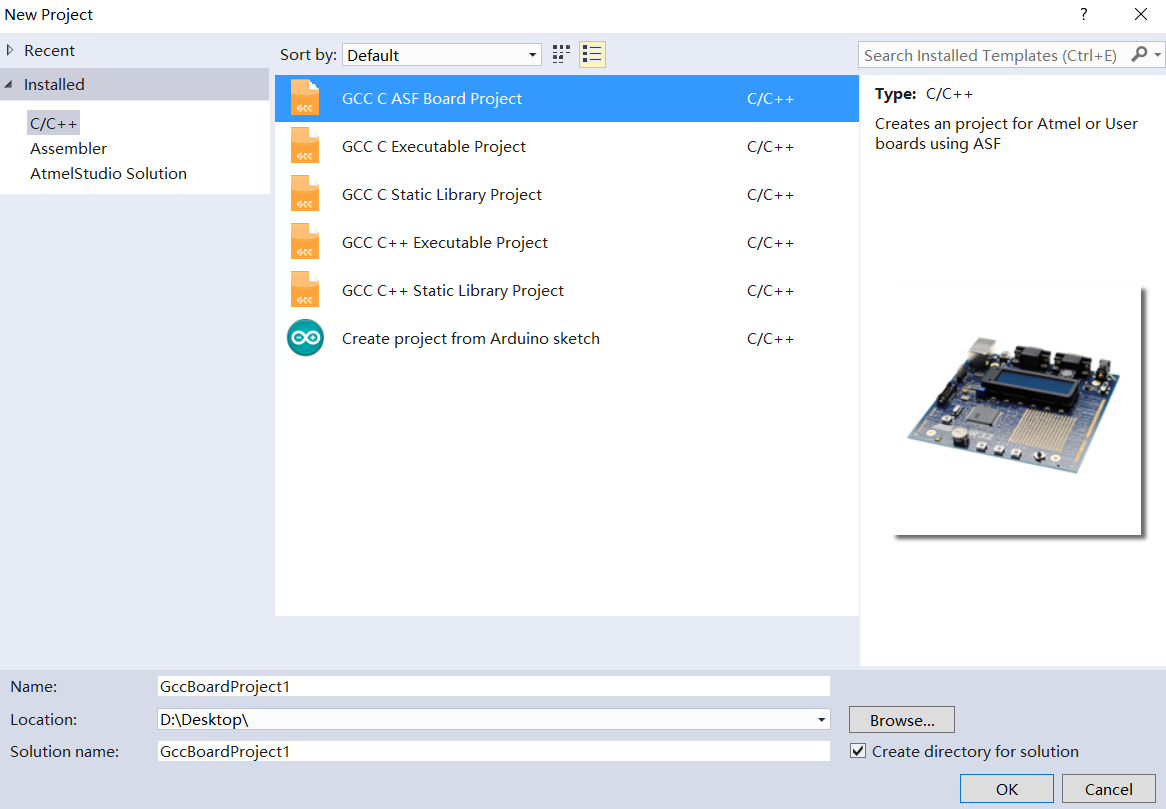This screenshot has height=809, width=1166.
Task: Click the search magnifier icon
Action: [1138, 54]
